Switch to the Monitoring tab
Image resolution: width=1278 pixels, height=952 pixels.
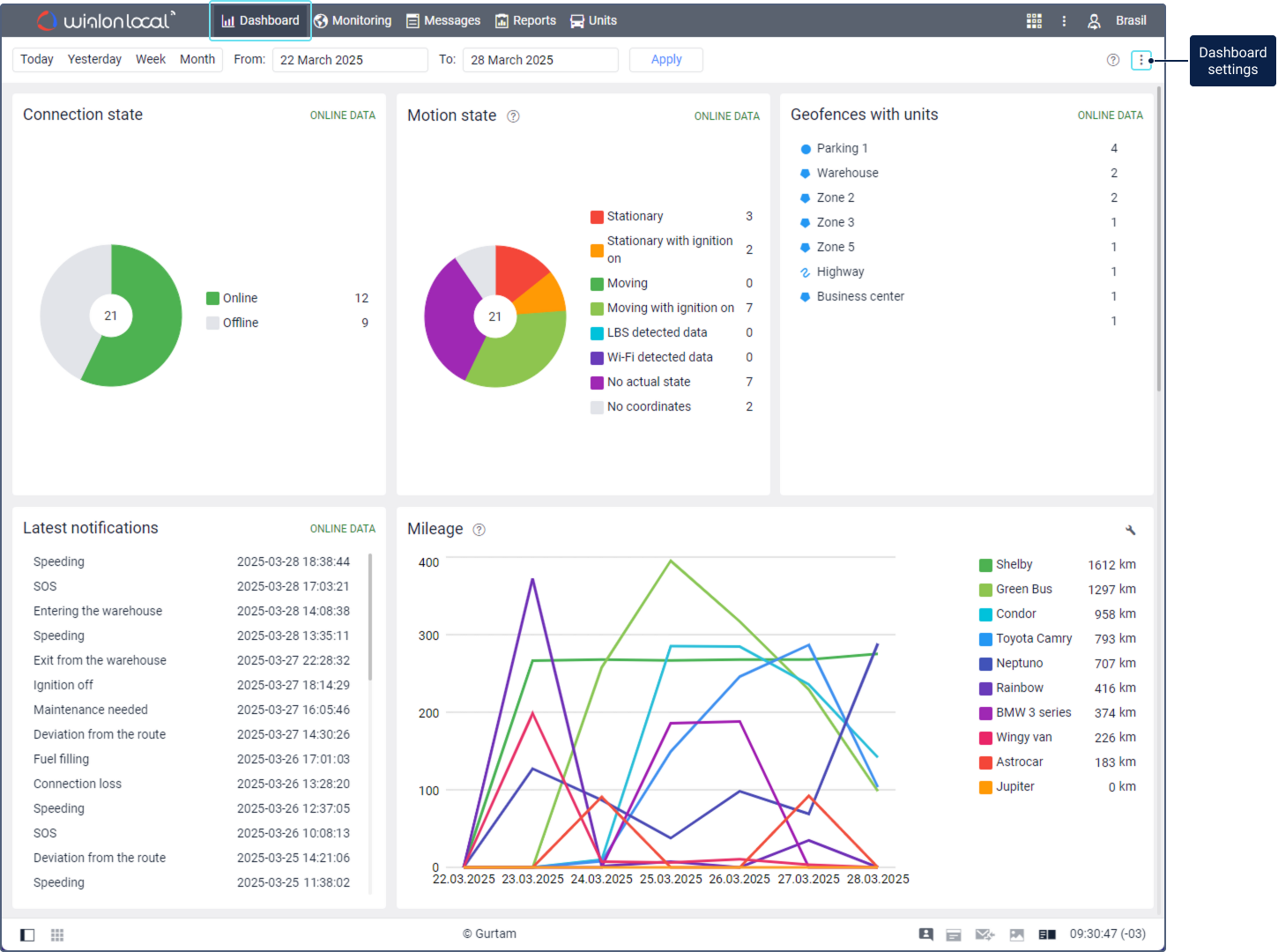coord(353,21)
